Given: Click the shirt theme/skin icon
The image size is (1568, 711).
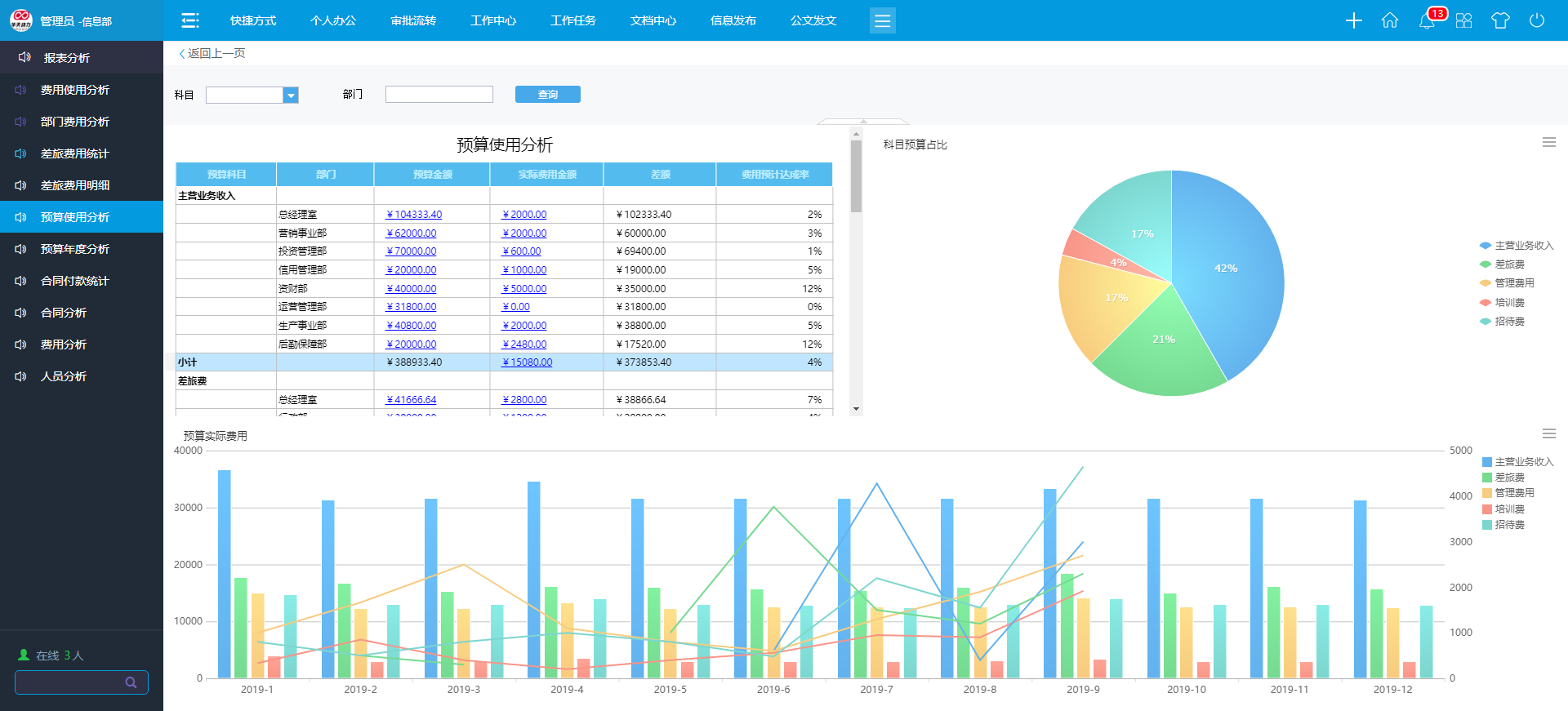Looking at the screenshot, I should 1500,20.
